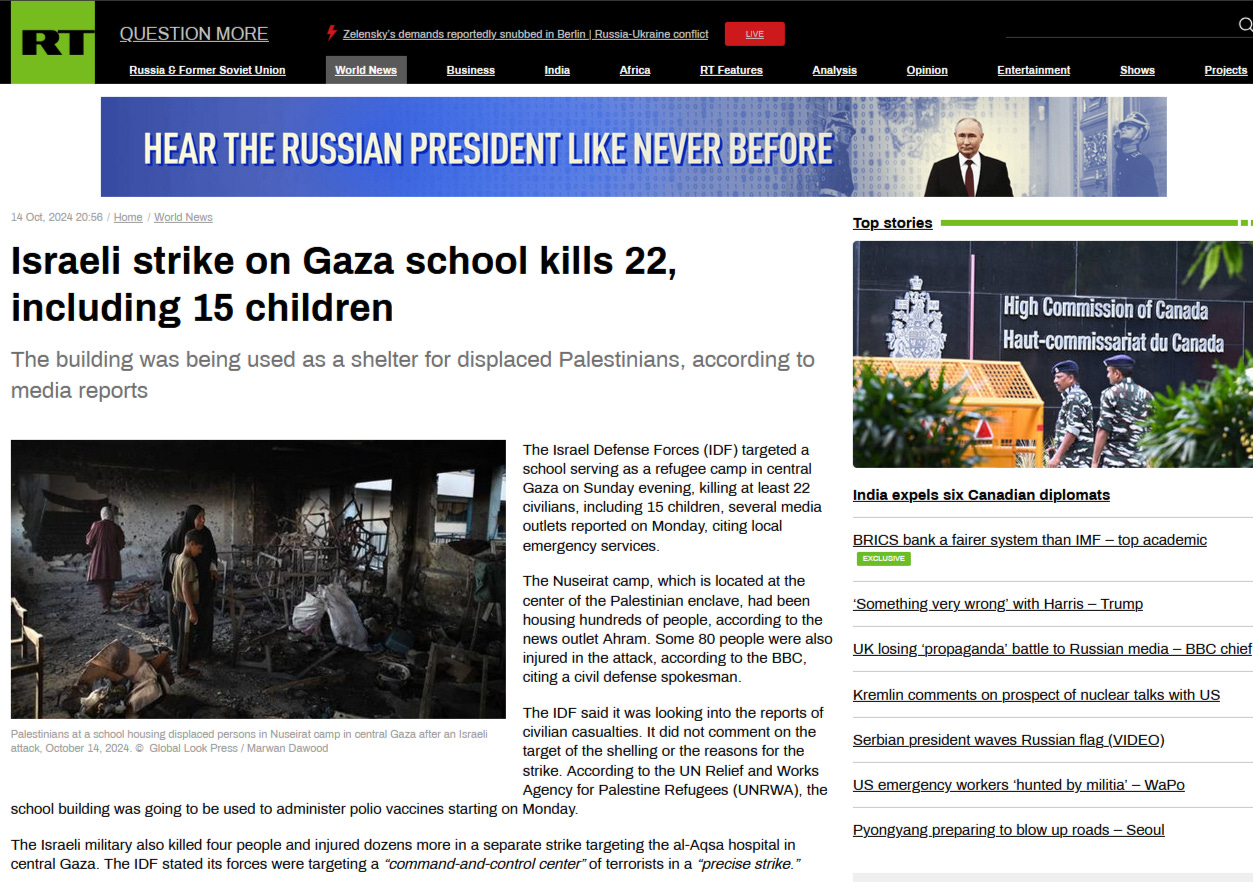Open Zelensky's demands breaking news headline
Viewport: 1253px width, 882px height.
pos(525,34)
